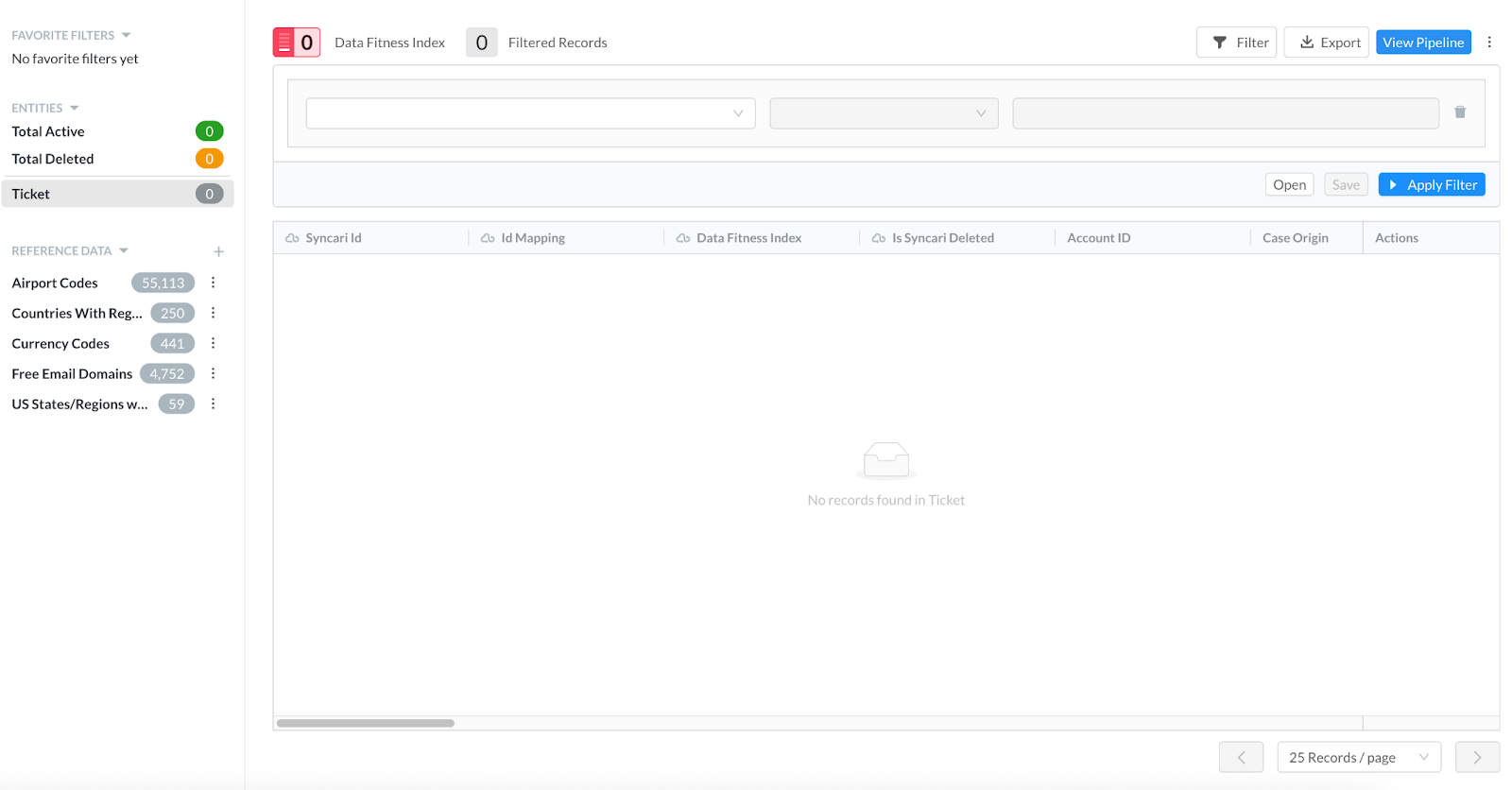
Task: Select the Ticket entity
Action: pyautogui.click(x=117, y=194)
